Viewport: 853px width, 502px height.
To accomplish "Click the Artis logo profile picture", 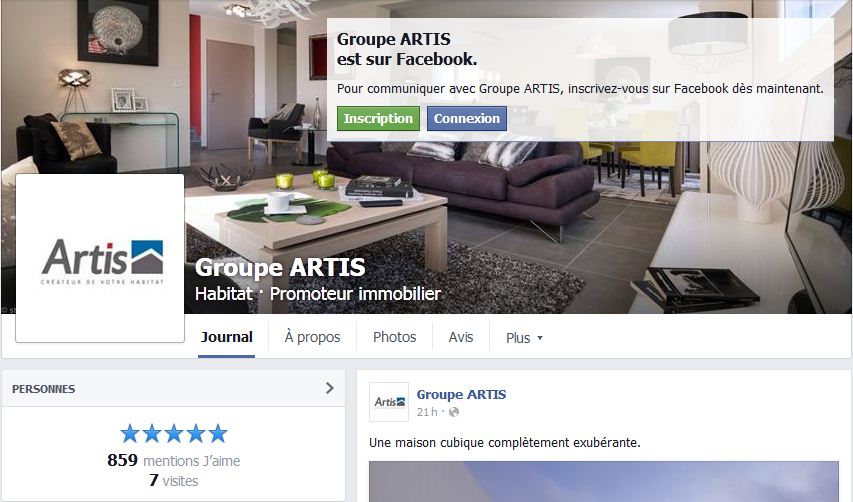I will 100,258.
